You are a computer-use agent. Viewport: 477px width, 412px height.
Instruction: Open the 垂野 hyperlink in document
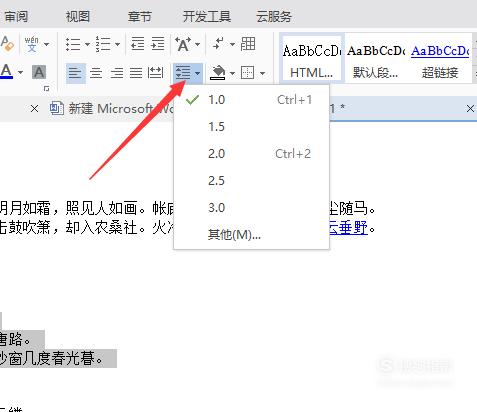[x=354, y=228]
